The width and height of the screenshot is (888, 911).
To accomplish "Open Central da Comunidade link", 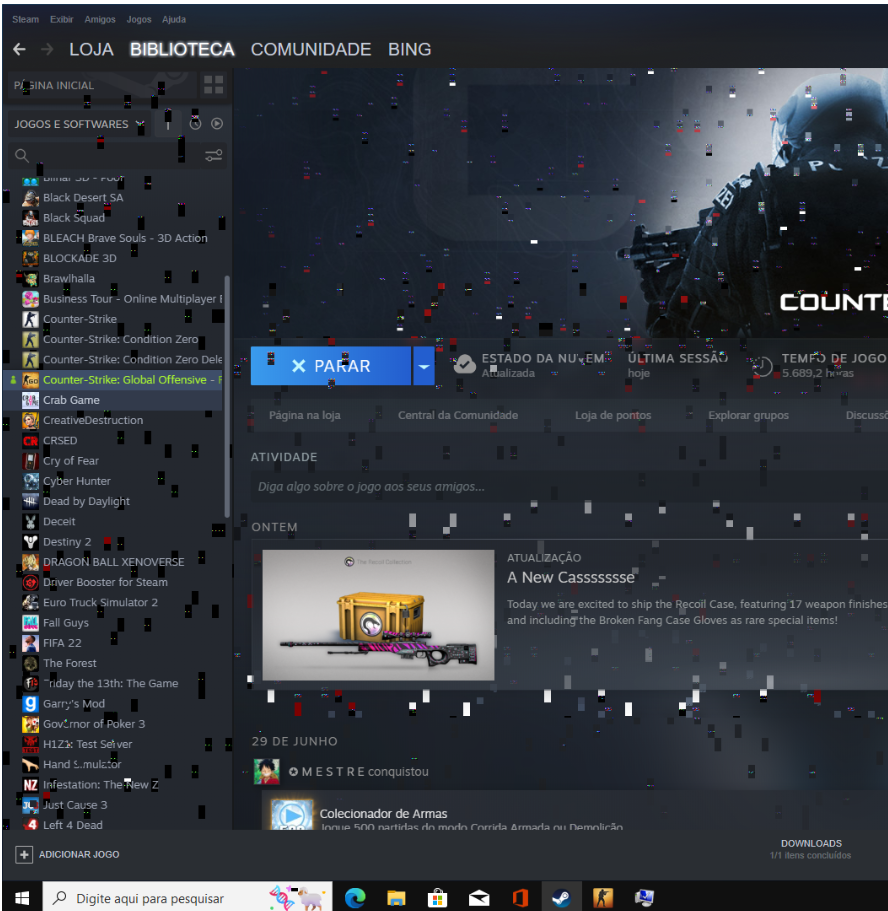I will point(458,415).
